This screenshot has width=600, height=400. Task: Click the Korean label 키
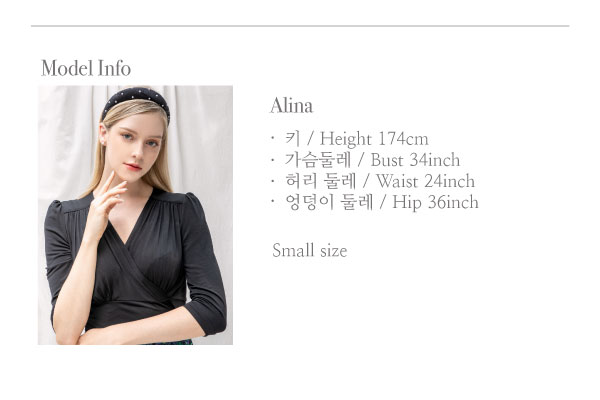[x=293, y=138]
